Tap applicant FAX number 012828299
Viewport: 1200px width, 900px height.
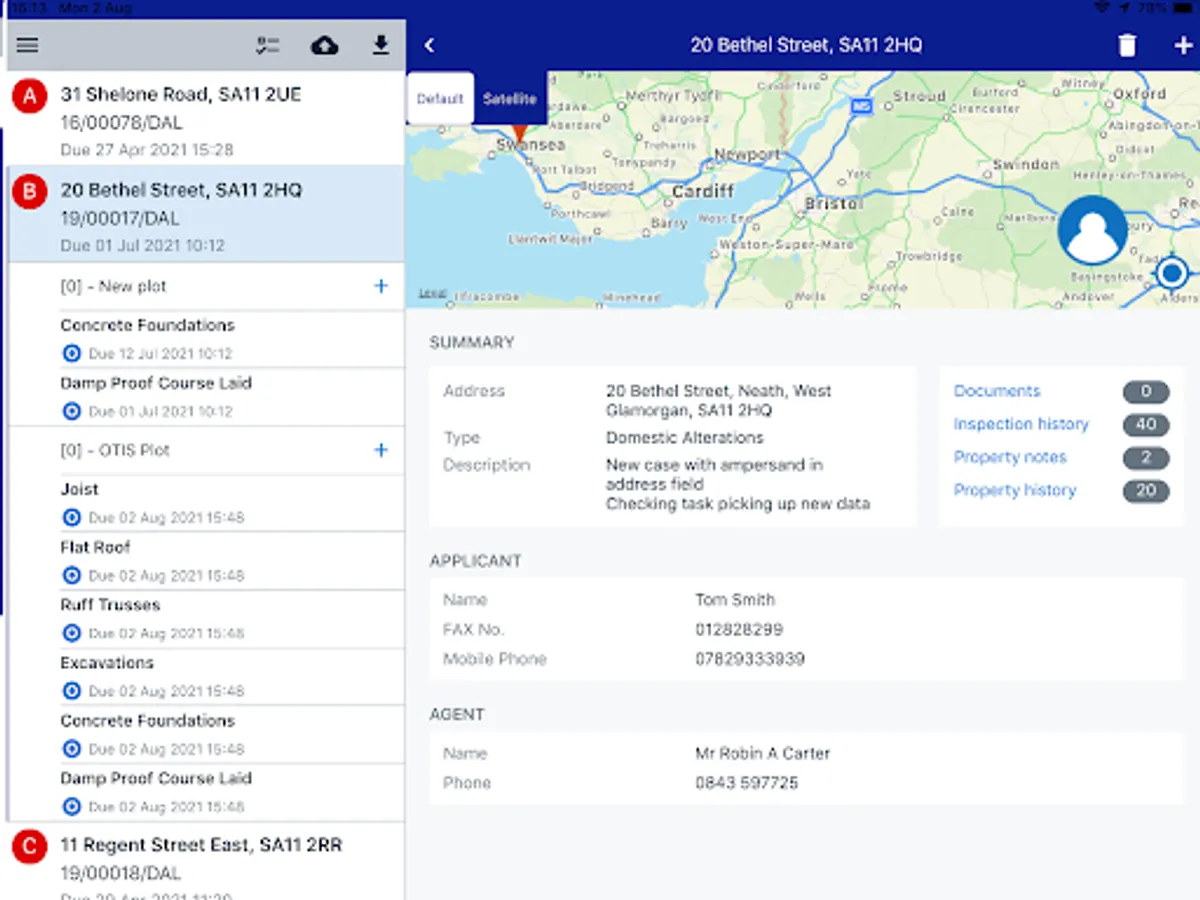coord(739,630)
